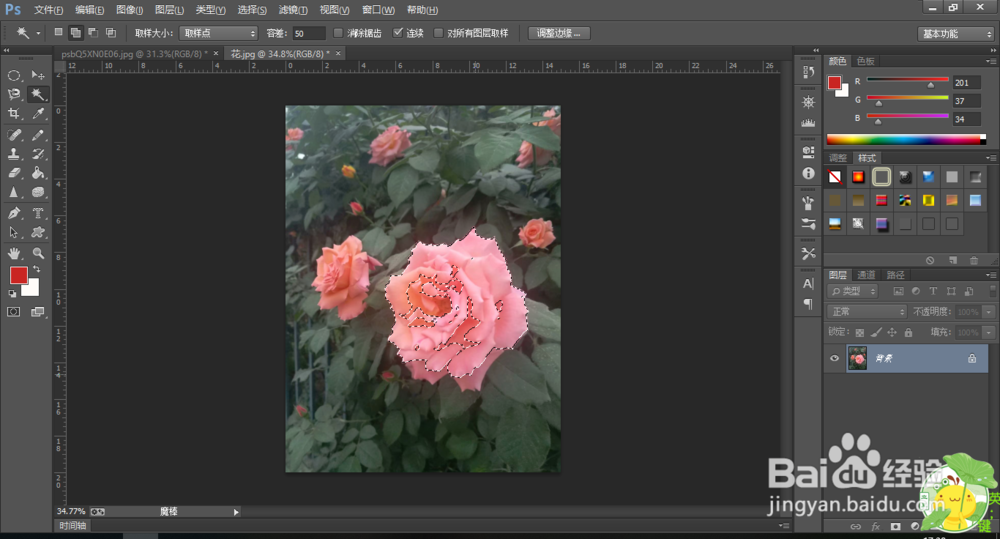This screenshot has width=1000, height=539.
Task: Select the Sponge tool
Action: pos(38,192)
